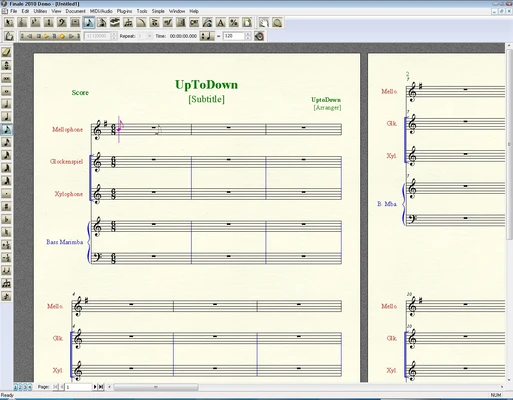Open the Lyrics tool
This screenshot has height=400, width=513.
pos(207,23)
